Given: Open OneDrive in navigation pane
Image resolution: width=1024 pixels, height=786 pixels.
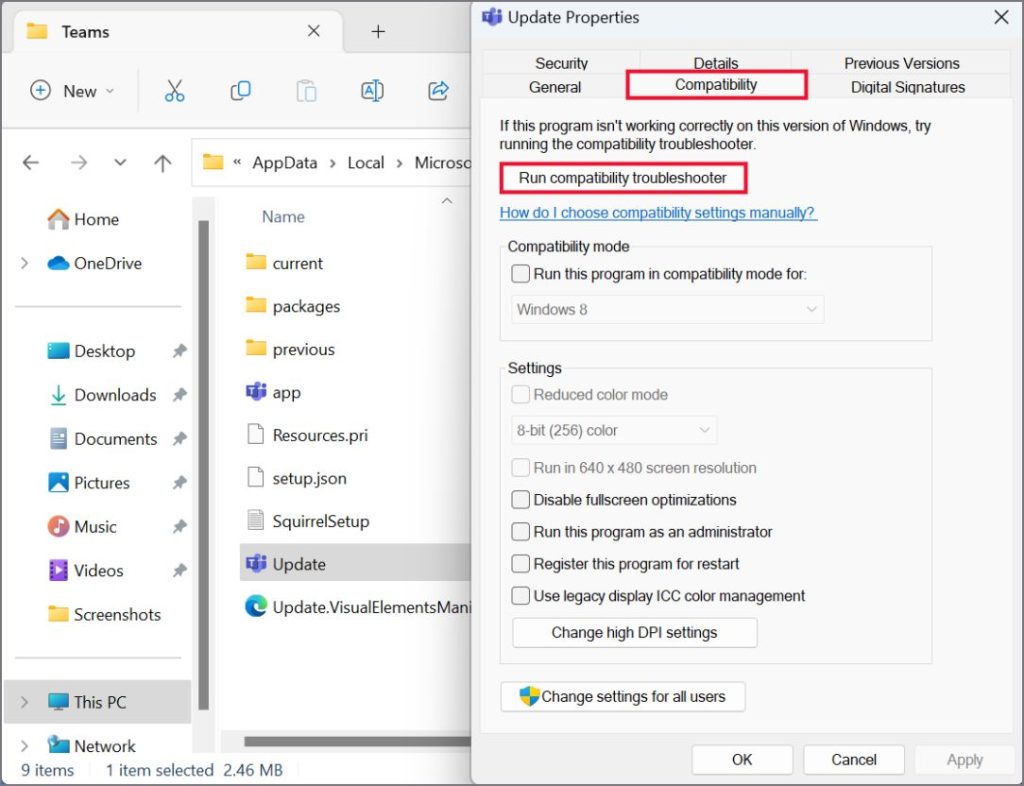Looking at the screenshot, I should point(95,263).
